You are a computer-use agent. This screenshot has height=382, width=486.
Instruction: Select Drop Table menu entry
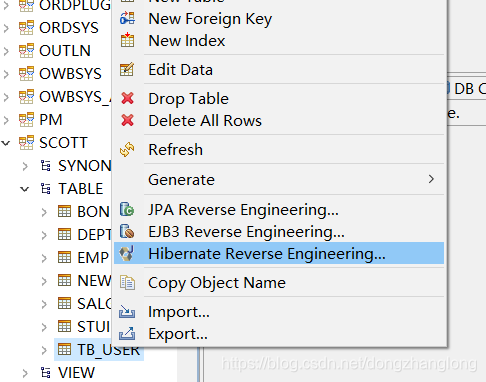click(x=279, y=99)
